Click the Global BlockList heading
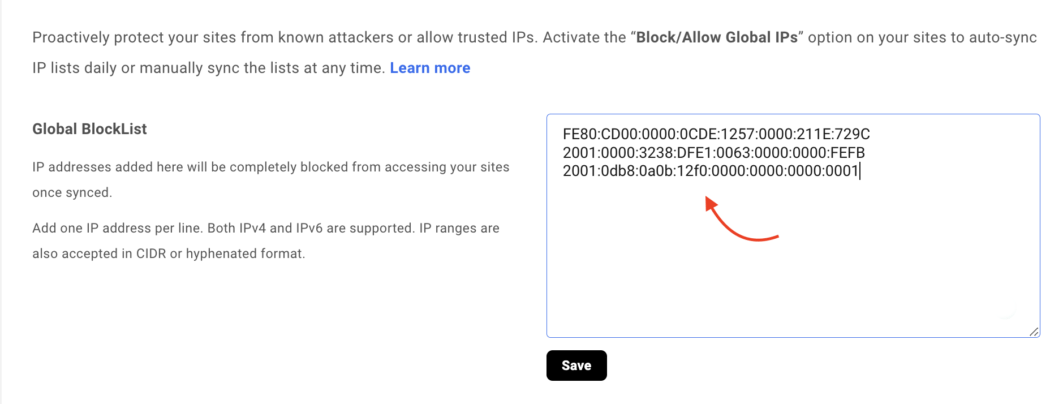 [x=90, y=129]
